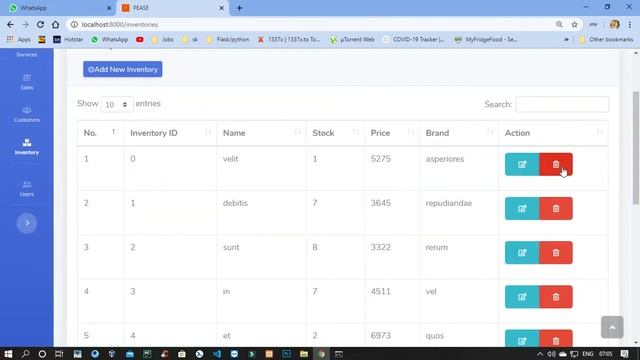Edit the row with brand vel
640x360 pixels.
click(x=522, y=297)
